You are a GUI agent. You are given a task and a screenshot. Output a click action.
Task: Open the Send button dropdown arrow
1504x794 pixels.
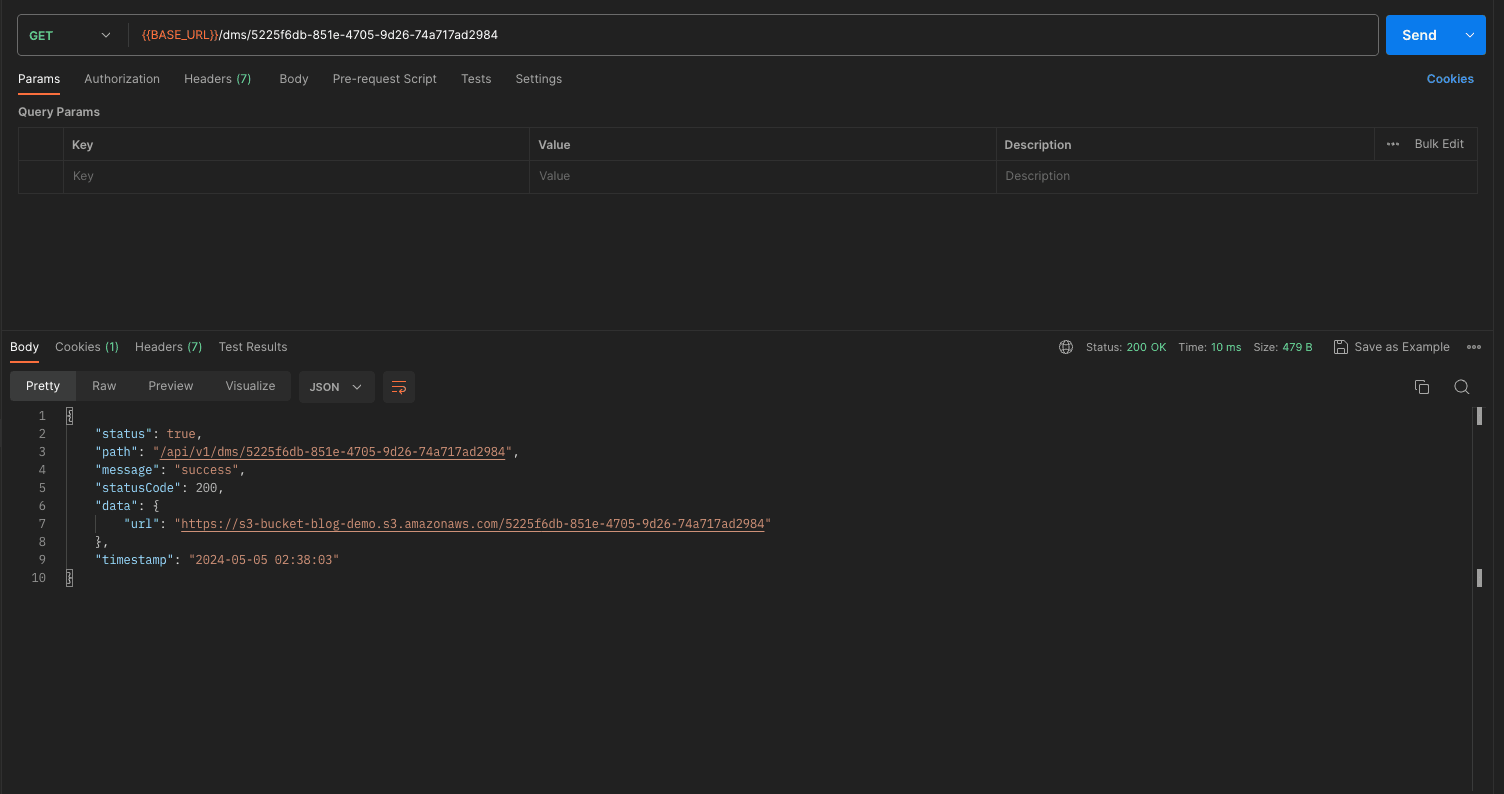pyautogui.click(x=1468, y=34)
